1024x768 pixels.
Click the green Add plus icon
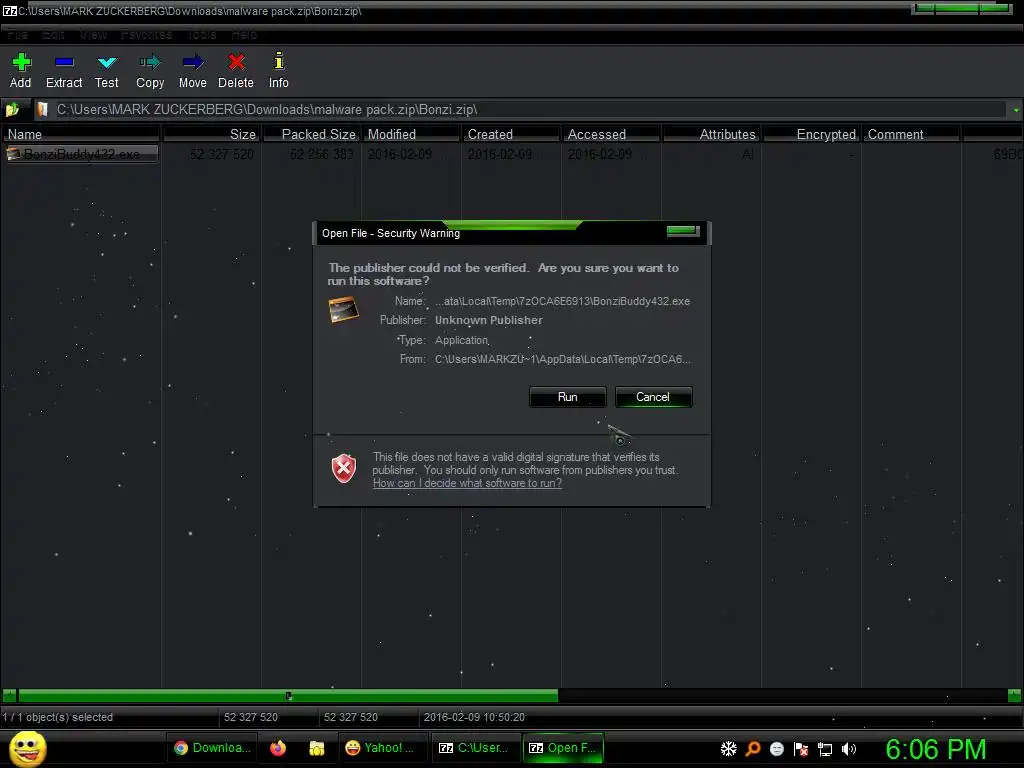(21, 62)
